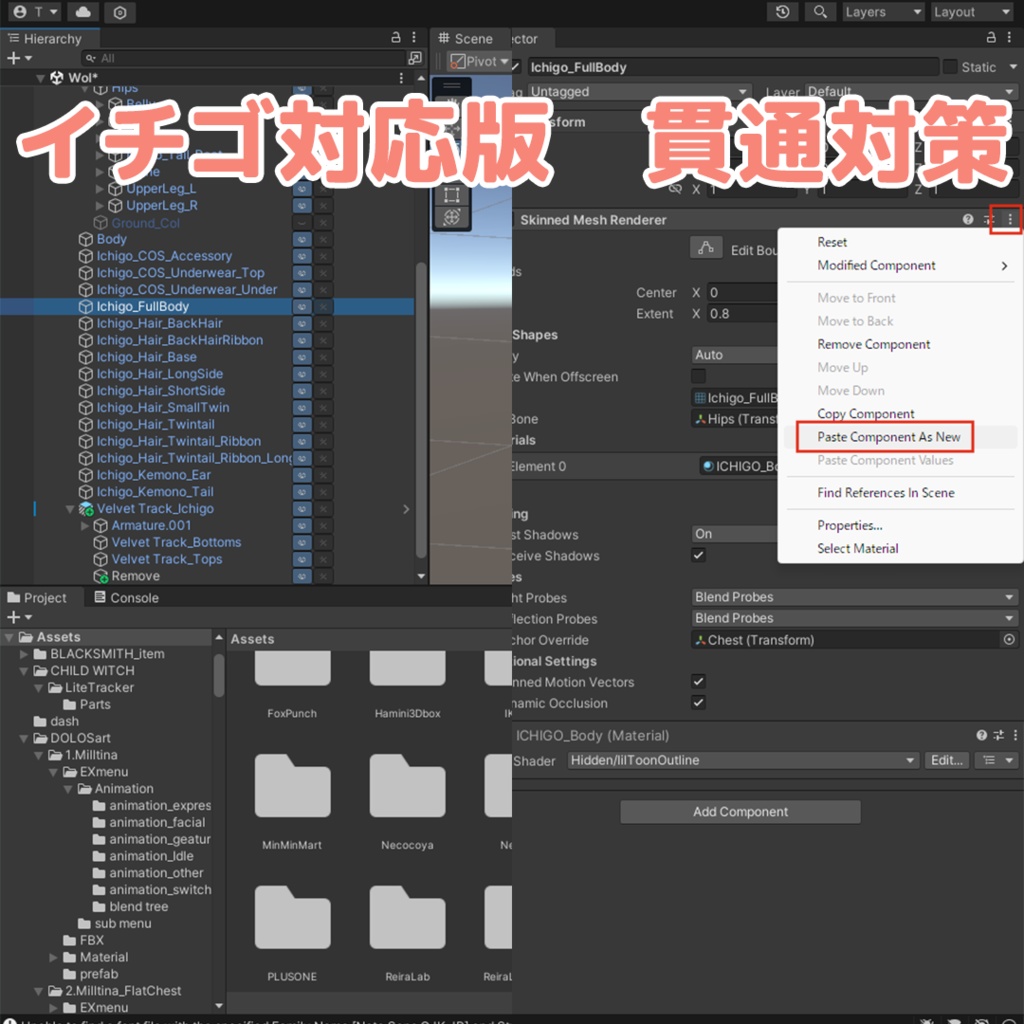Open the FoxPunch folder
Image resolution: width=1024 pixels, height=1024 pixels.
point(292,683)
